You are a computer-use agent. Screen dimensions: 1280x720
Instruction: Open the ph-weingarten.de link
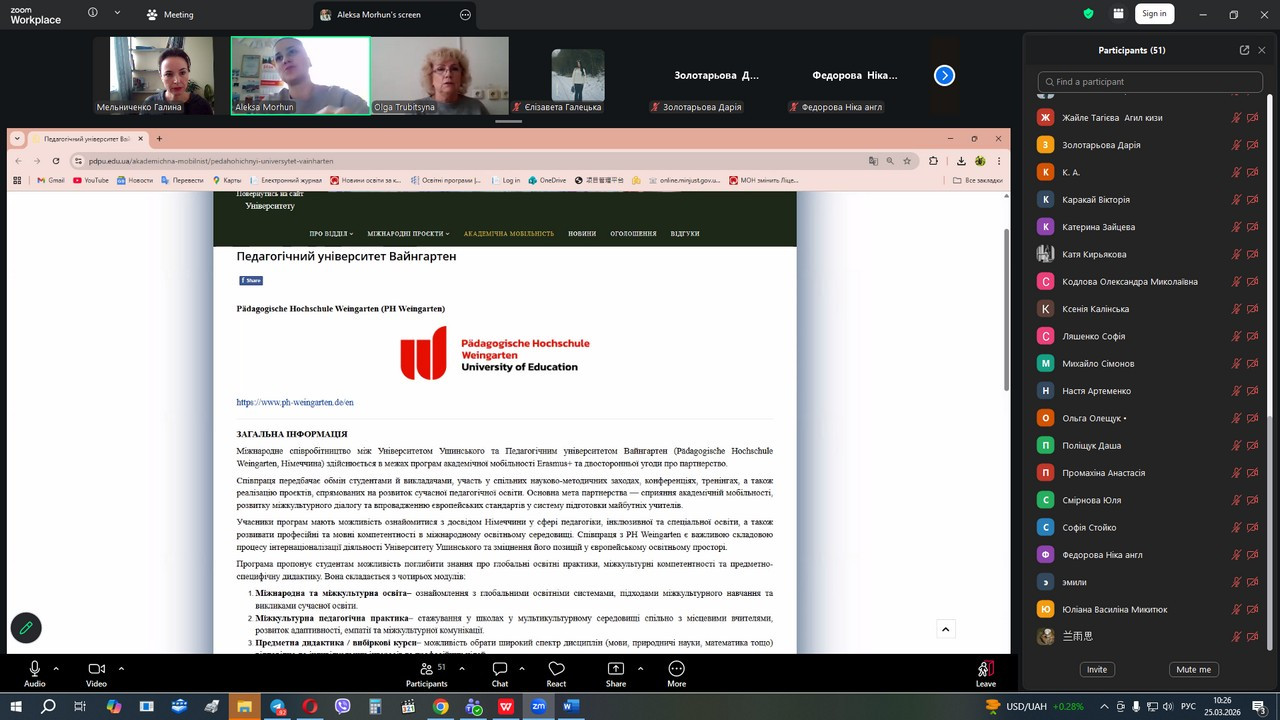(x=295, y=402)
